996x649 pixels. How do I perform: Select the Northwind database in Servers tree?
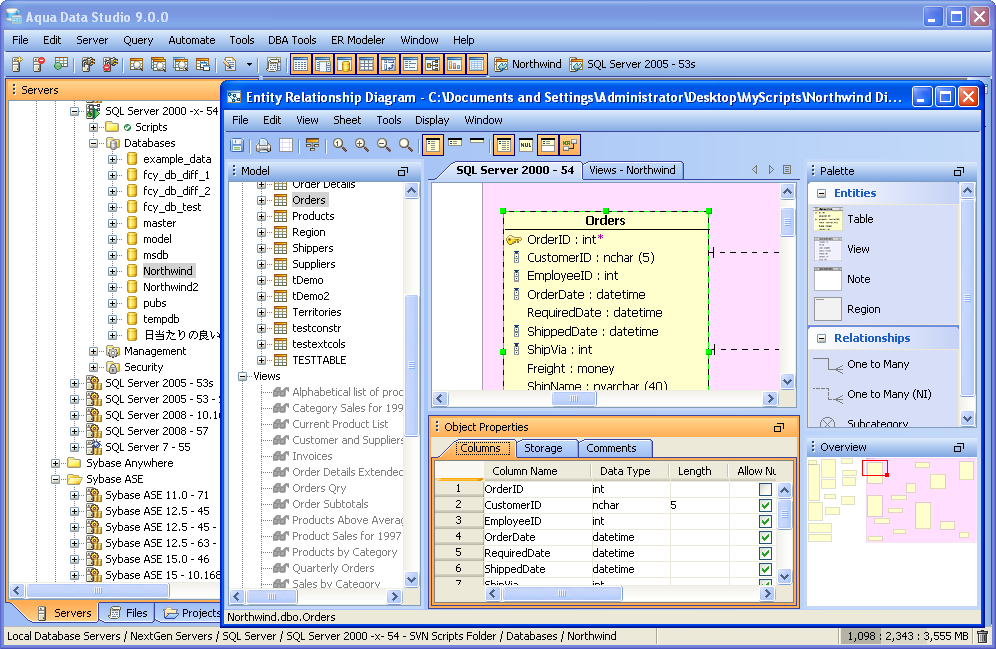167,271
